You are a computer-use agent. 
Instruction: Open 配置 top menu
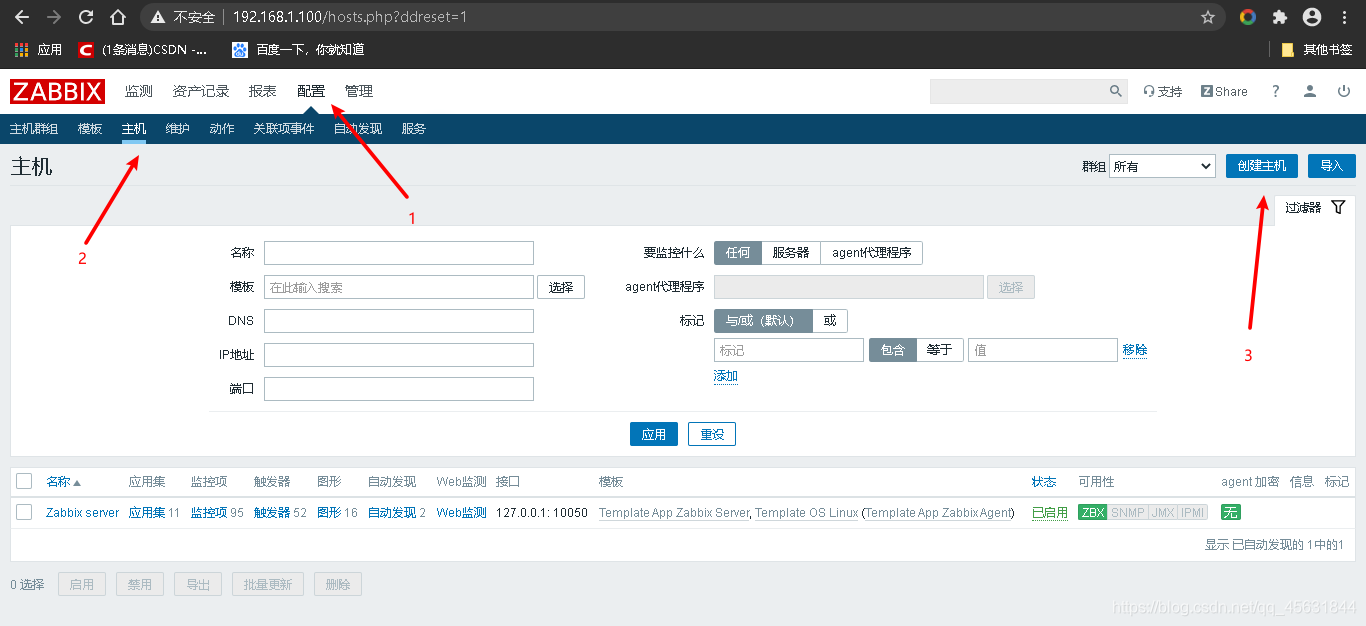tap(311, 91)
